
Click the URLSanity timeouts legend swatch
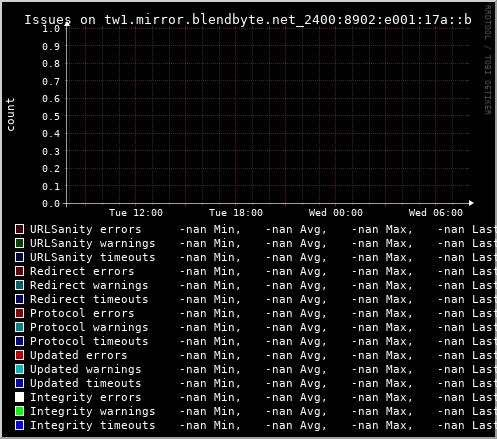20,257
